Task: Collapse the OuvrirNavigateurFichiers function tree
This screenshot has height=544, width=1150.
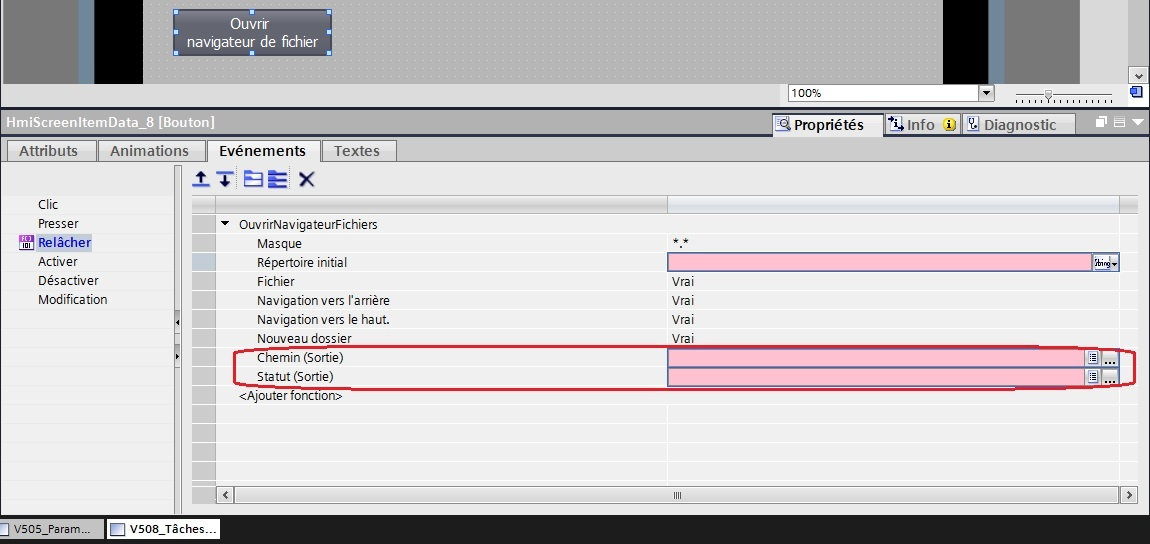Action: [225, 224]
